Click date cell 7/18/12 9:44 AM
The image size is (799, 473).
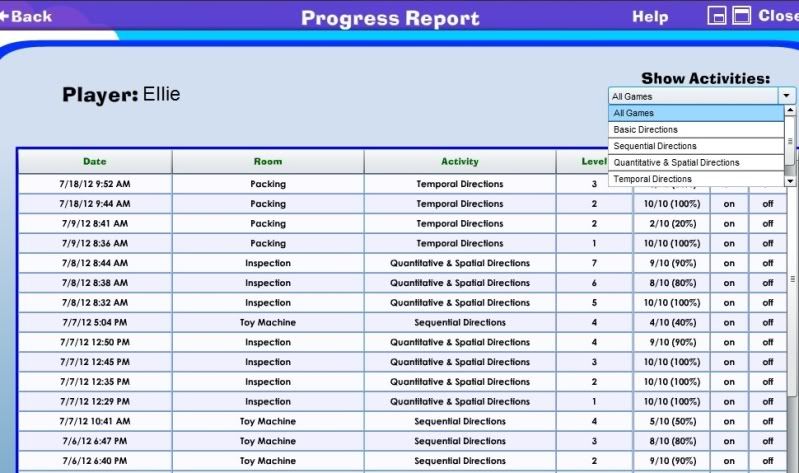(95, 204)
